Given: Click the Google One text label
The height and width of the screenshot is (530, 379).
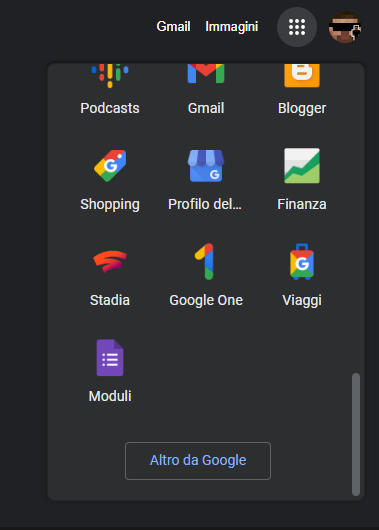Looking at the screenshot, I should tap(206, 300).
